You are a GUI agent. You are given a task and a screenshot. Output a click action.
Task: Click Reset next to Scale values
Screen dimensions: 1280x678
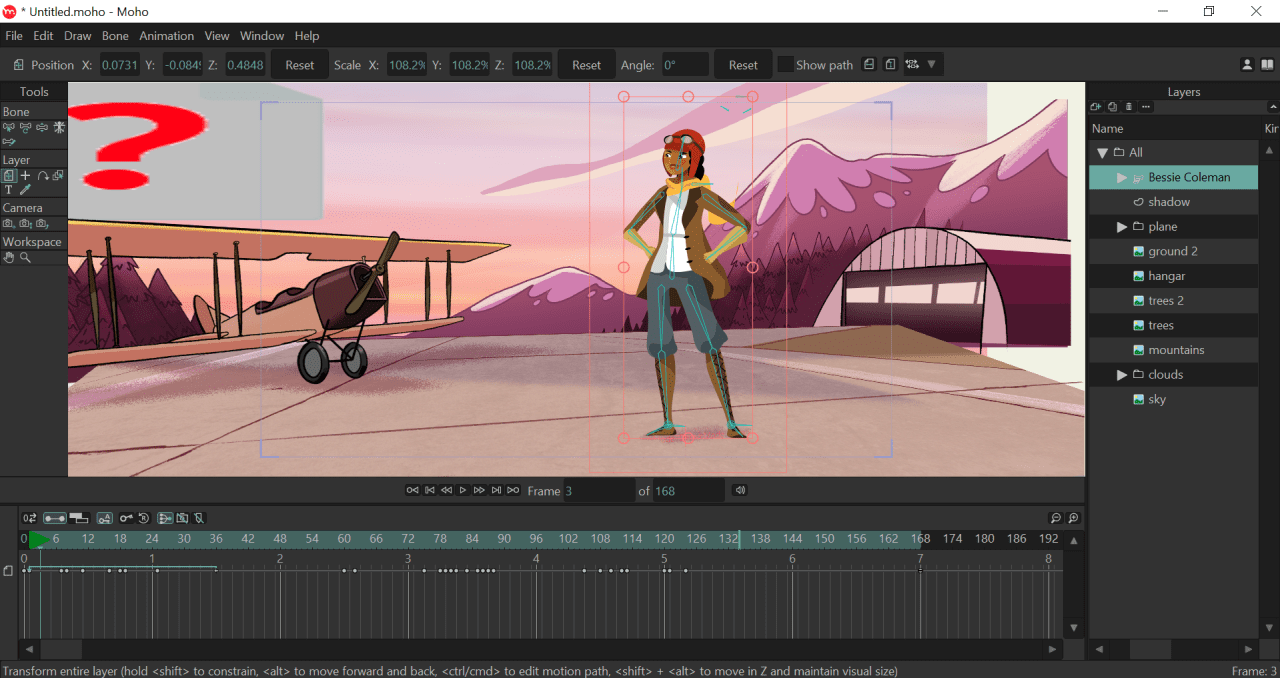click(x=586, y=64)
